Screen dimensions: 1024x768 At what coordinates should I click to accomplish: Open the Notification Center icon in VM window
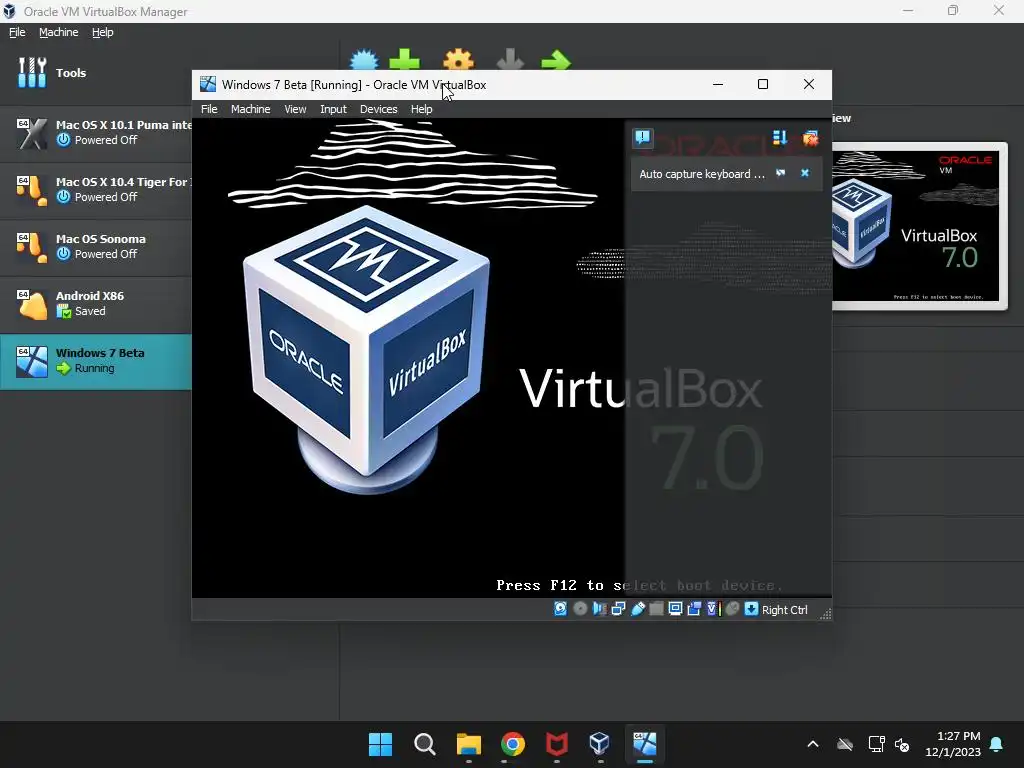pos(643,138)
